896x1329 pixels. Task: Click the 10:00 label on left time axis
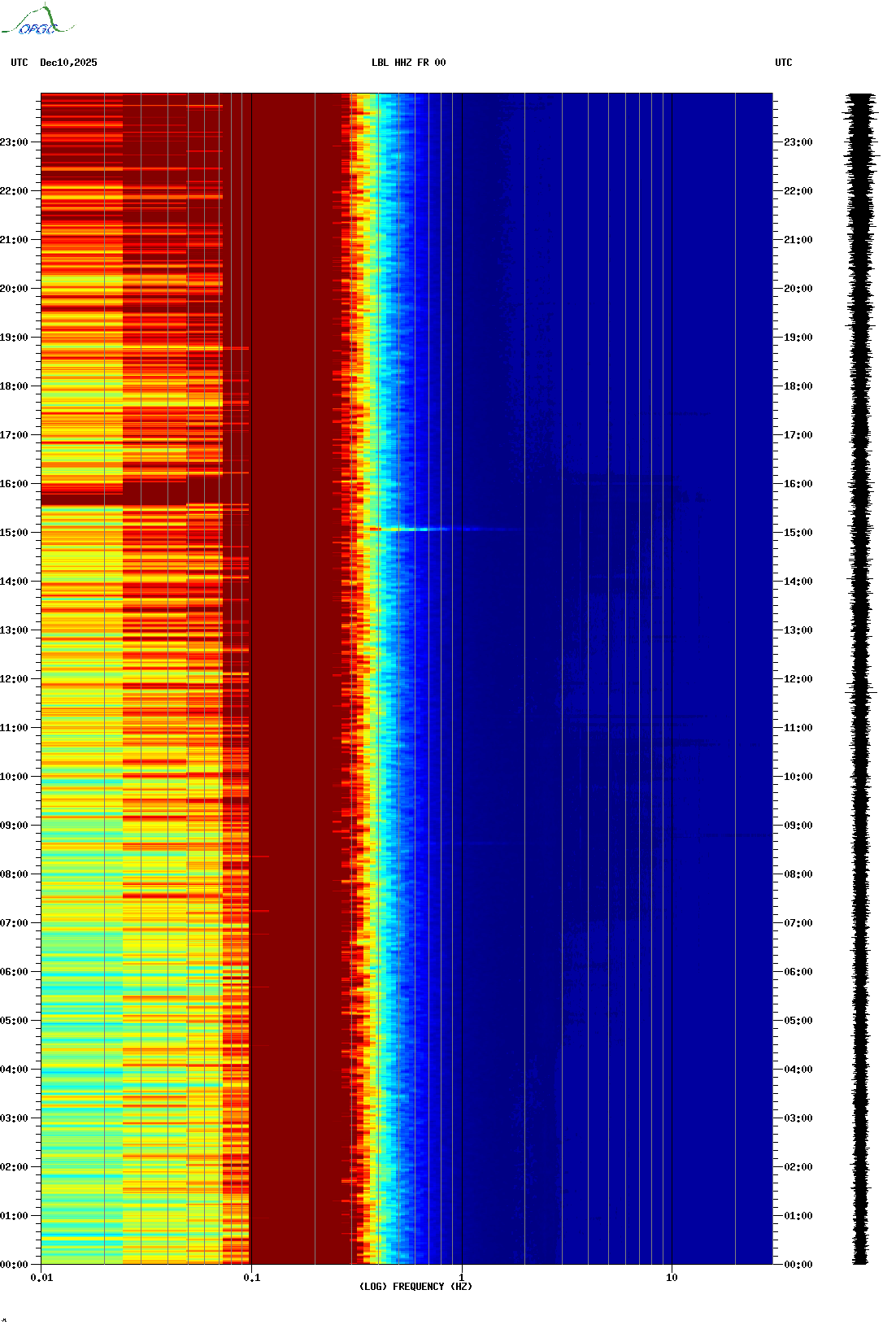pos(14,777)
